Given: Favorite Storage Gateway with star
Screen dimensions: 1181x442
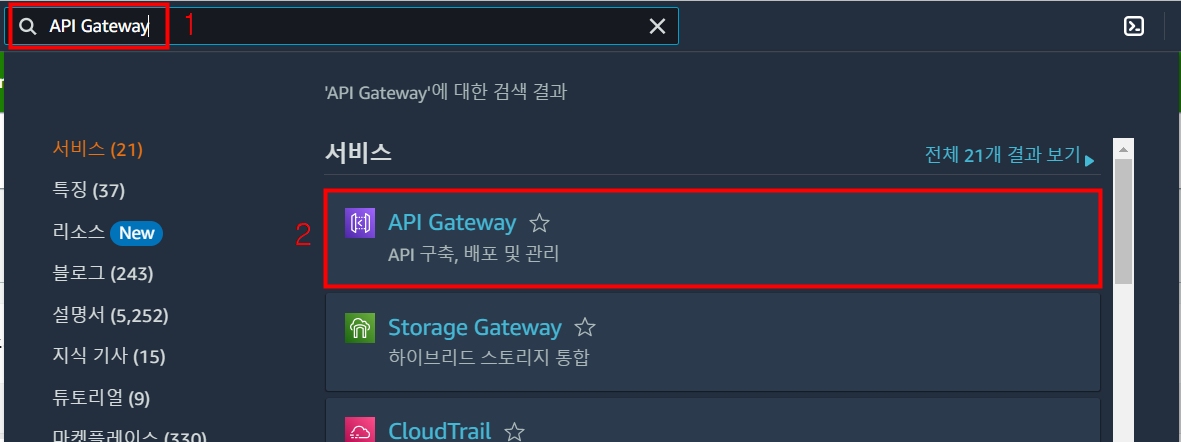Looking at the screenshot, I should pos(585,328).
